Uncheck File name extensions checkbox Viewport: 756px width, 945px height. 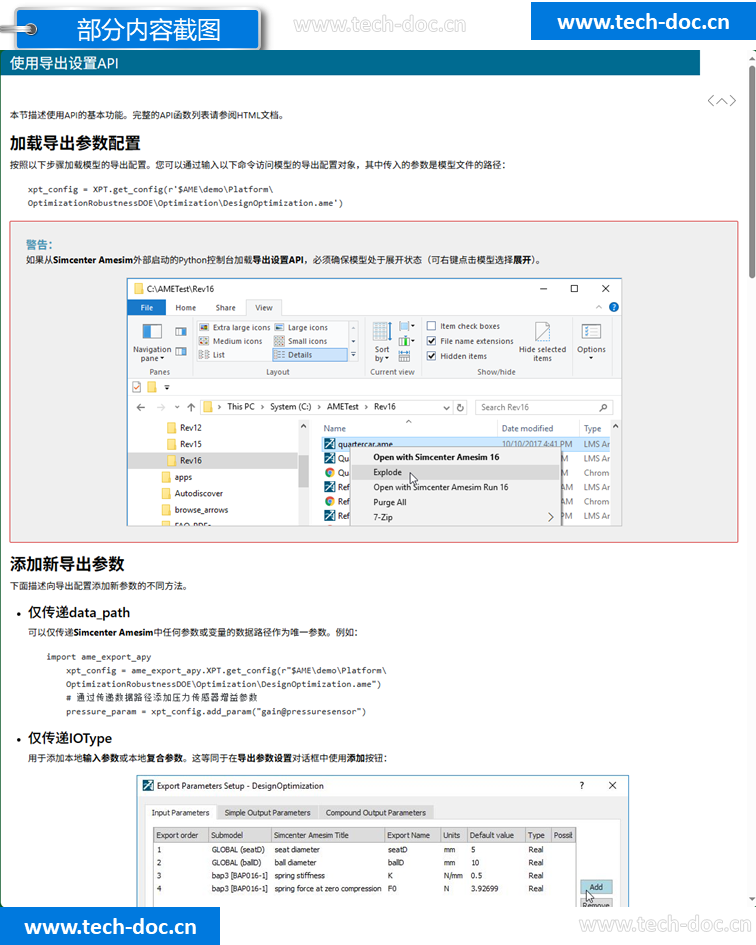(431, 341)
